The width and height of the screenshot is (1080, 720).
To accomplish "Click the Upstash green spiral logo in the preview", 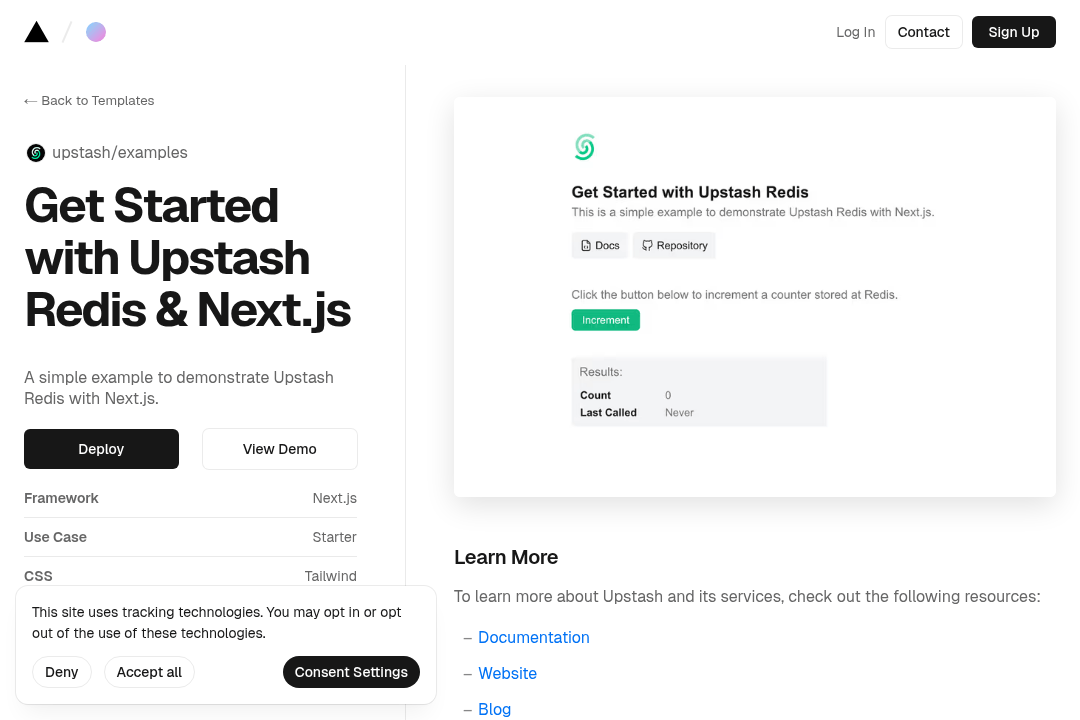I will [x=584, y=146].
